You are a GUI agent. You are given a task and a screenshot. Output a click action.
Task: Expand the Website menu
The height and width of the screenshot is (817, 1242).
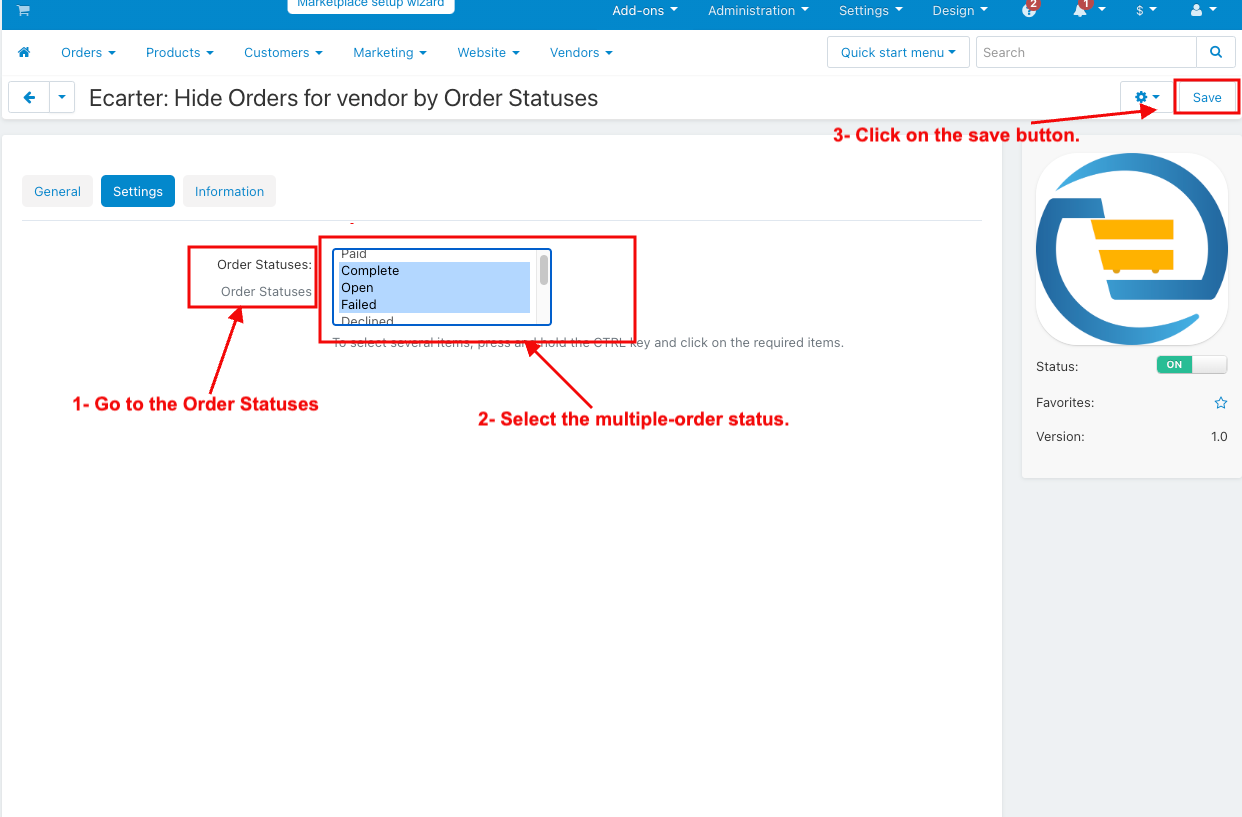click(488, 52)
